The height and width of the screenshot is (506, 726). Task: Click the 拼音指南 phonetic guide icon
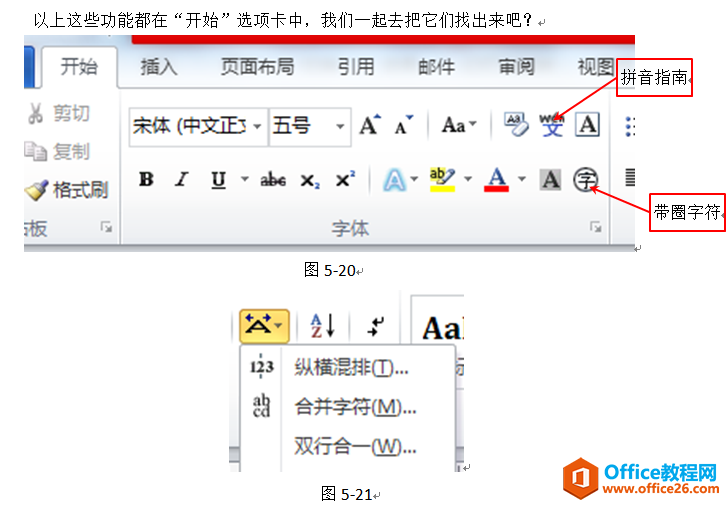[551, 125]
